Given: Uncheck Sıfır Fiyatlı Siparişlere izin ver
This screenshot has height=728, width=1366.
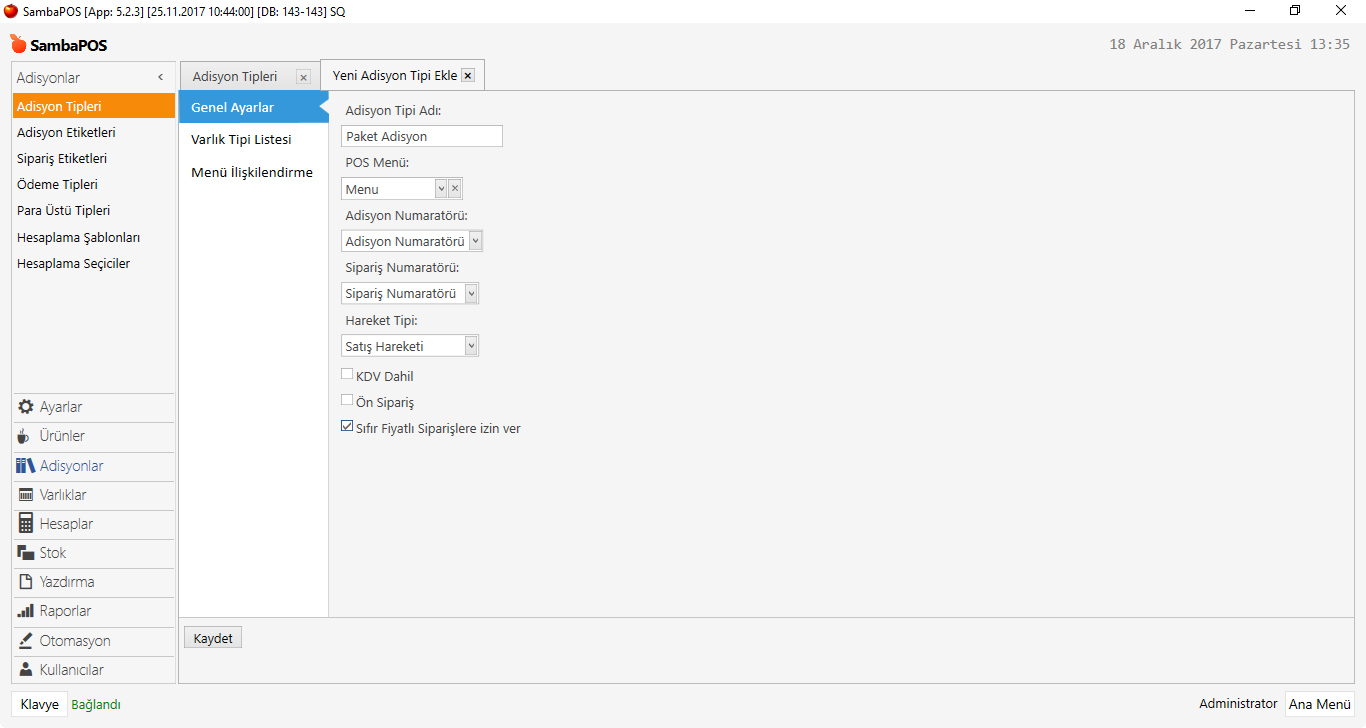Looking at the screenshot, I should click(x=347, y=427).
